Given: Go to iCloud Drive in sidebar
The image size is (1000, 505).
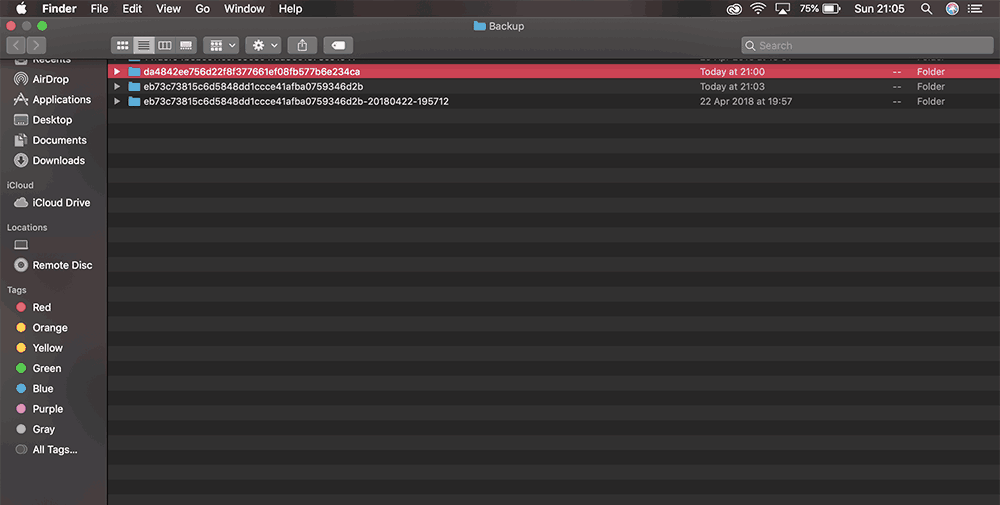Looking at the screenshot, I should [x=61, y=203].
